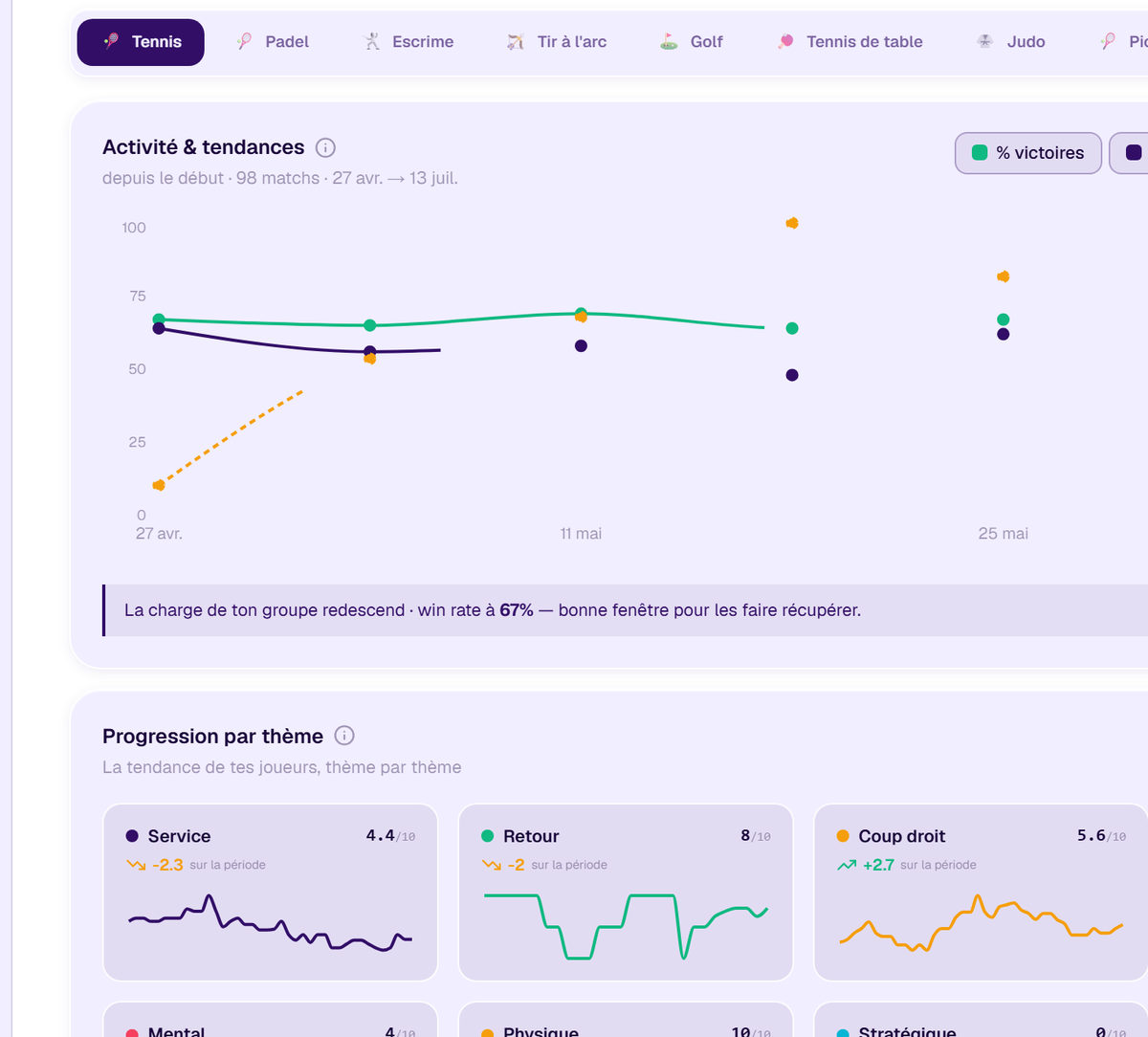The width and height of the screenshot is (1148, 1037).
Task: Open the Coup droit theme card
Action: pos(982,893)
